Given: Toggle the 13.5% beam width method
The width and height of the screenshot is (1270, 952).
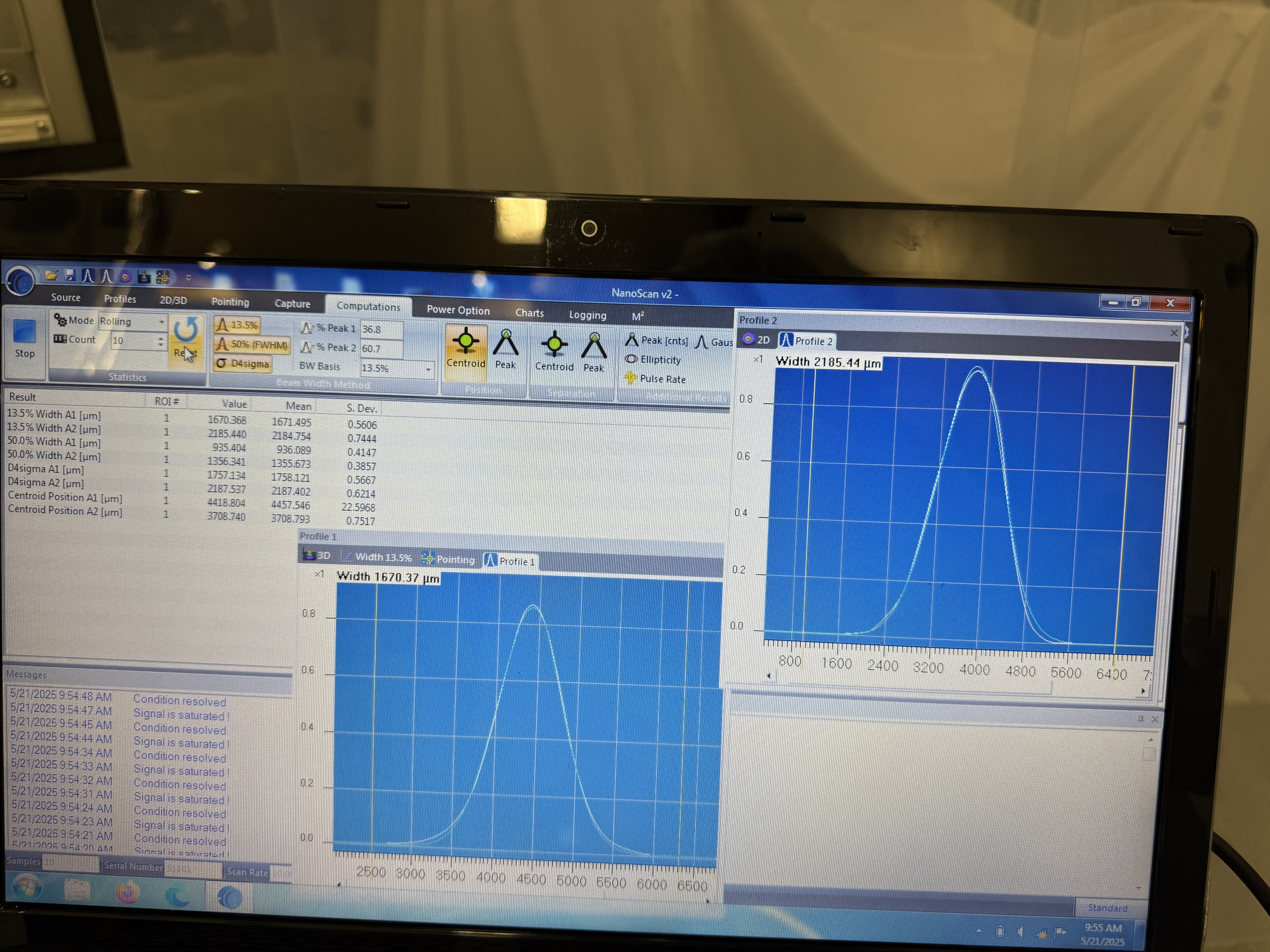Looking at the screenshot, I should (237, 325).
